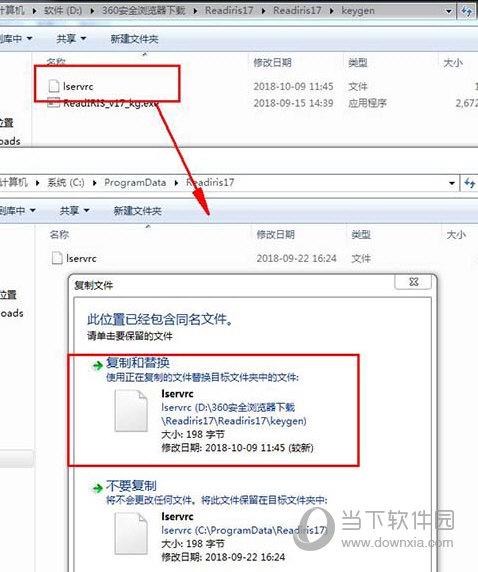
Task: Click green arrow beside 不要复制
Action: click(97, 488)
